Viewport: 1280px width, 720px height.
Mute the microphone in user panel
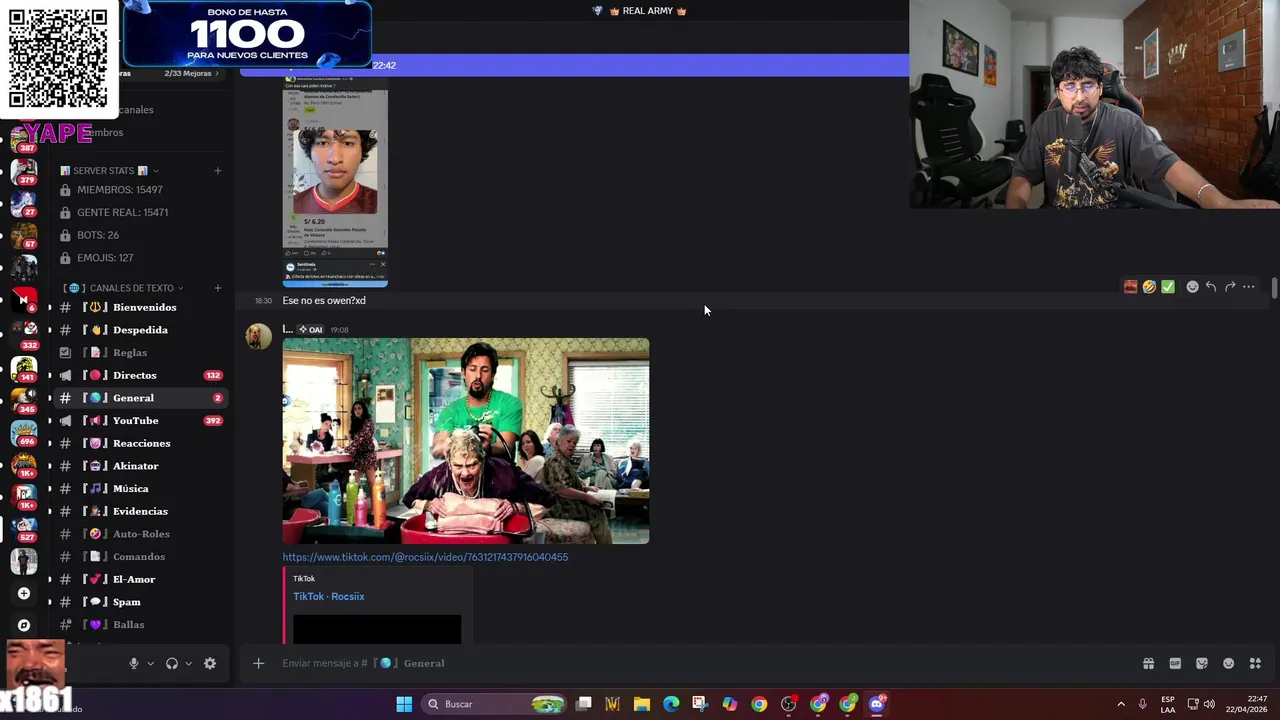pos(134,663)
